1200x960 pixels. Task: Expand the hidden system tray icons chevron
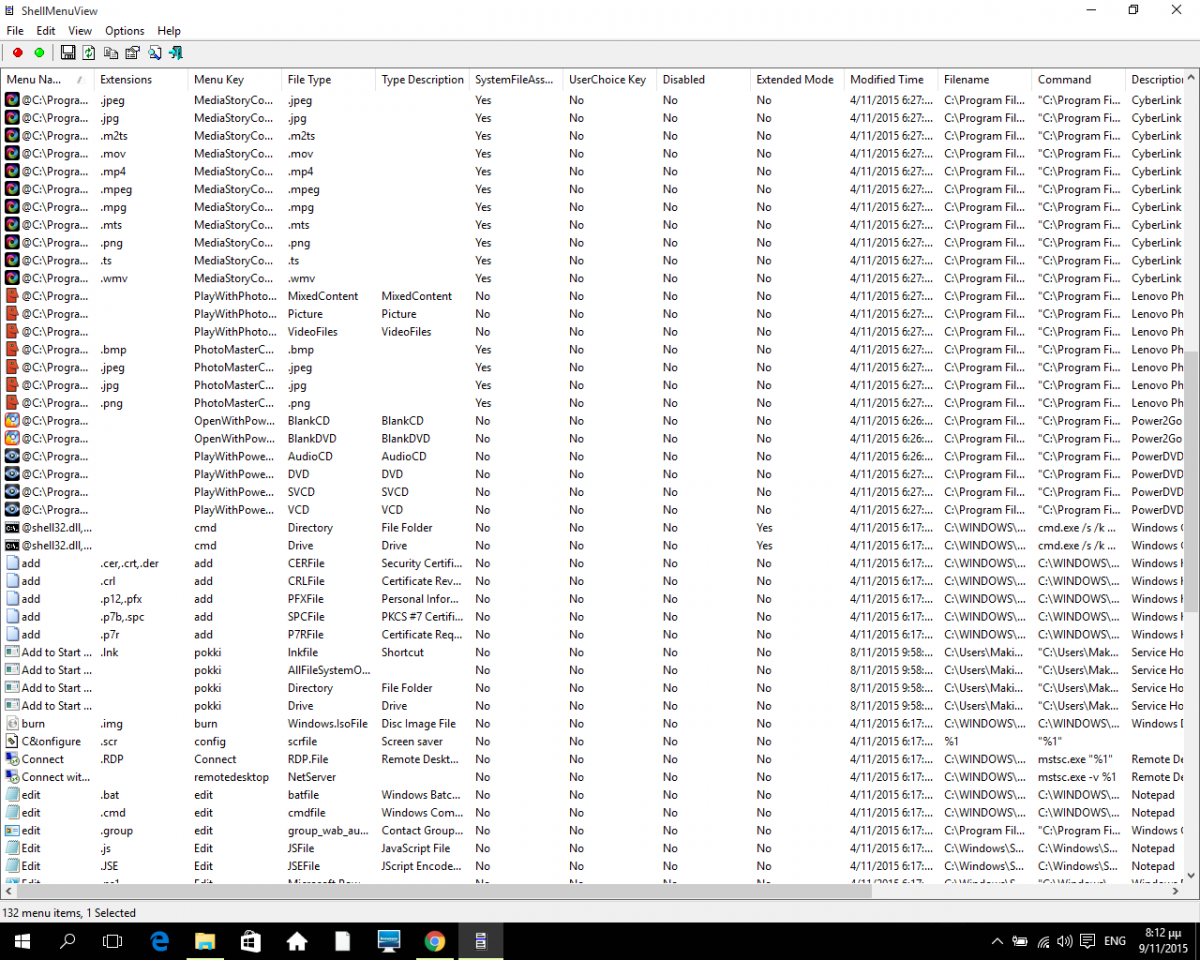[997, 941]
